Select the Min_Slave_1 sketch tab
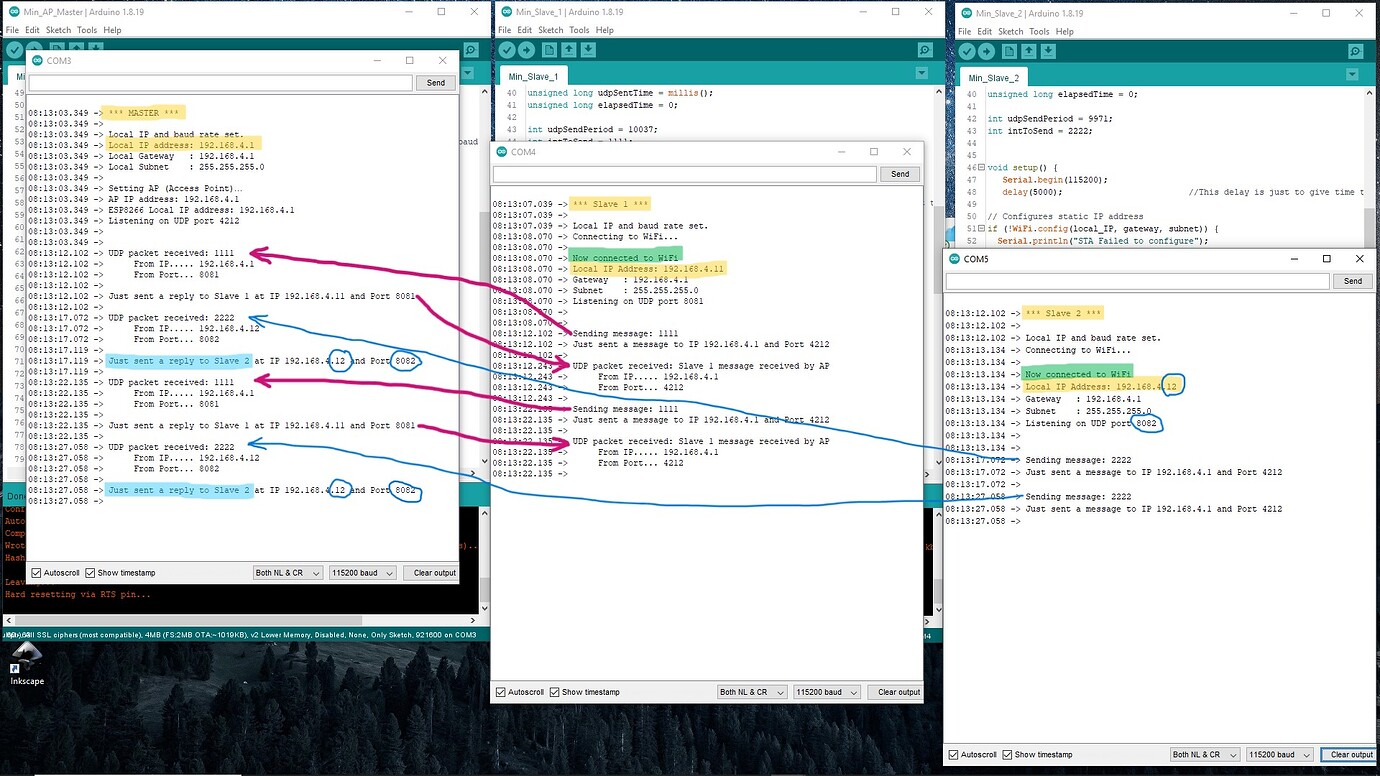 (534, 75)
